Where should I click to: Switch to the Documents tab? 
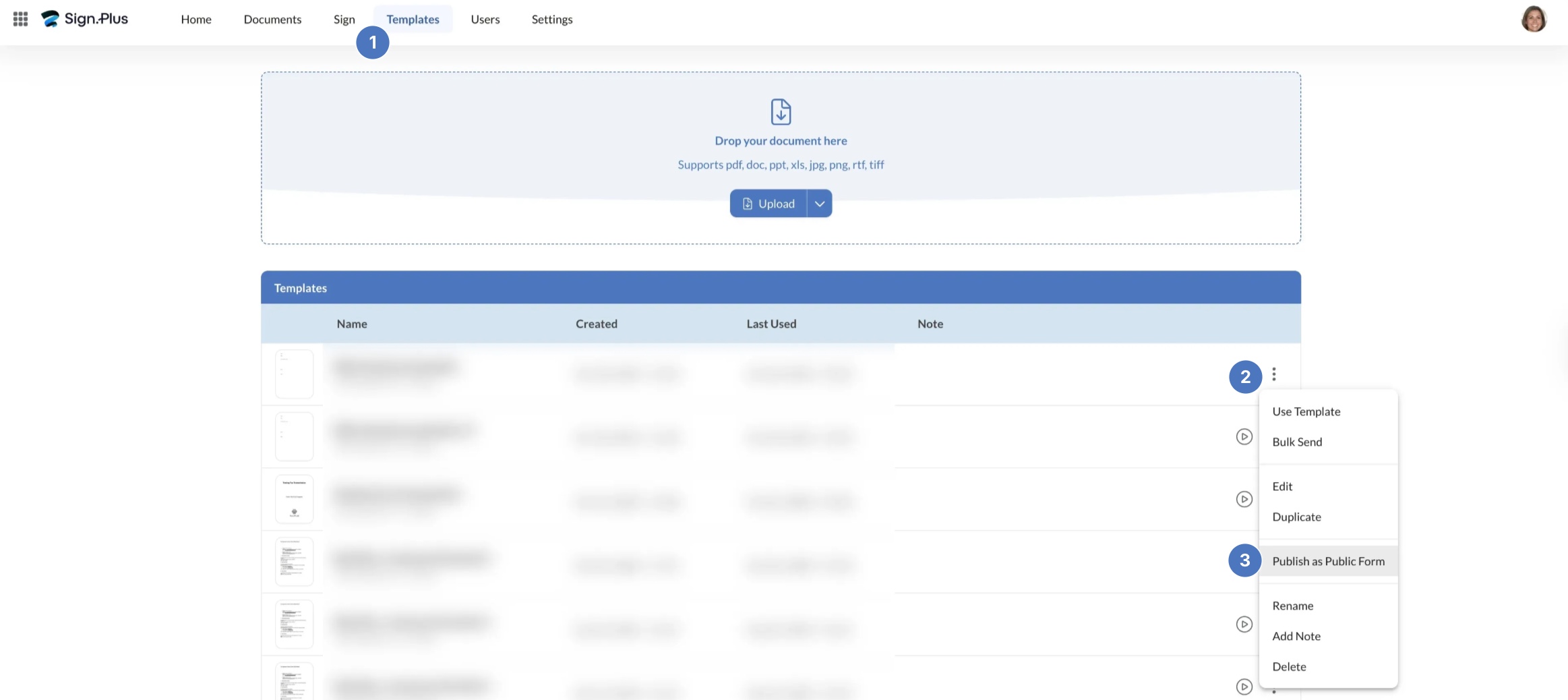(272, 20)
